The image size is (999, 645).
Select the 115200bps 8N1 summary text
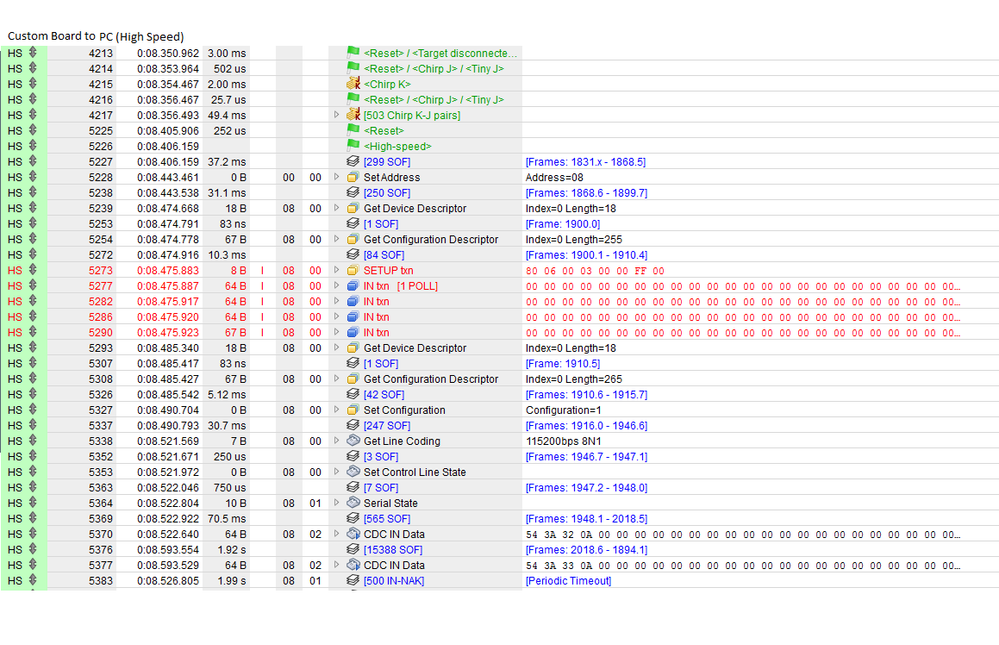[x=563, y=441]
